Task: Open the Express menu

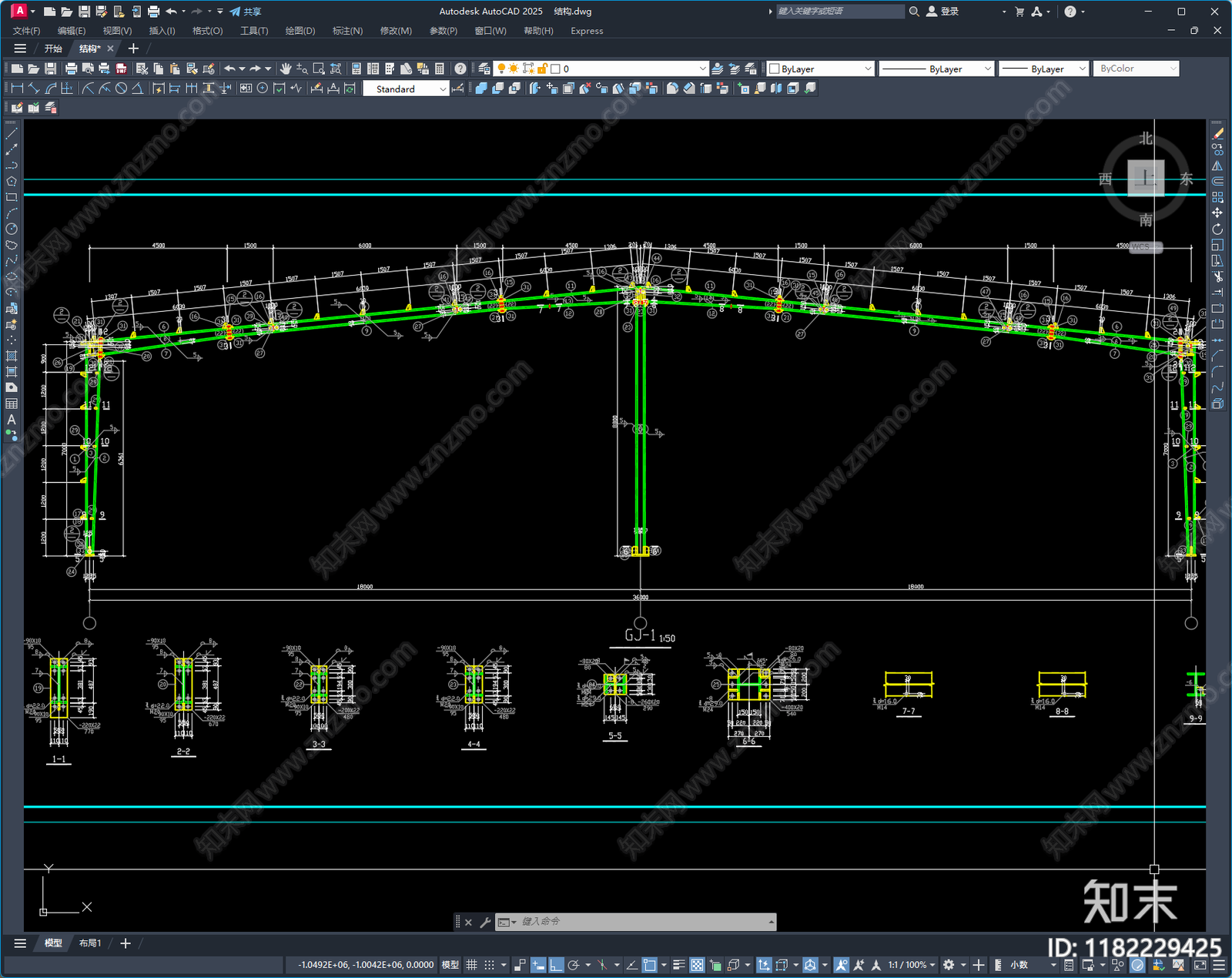Action: click(587, 31)
